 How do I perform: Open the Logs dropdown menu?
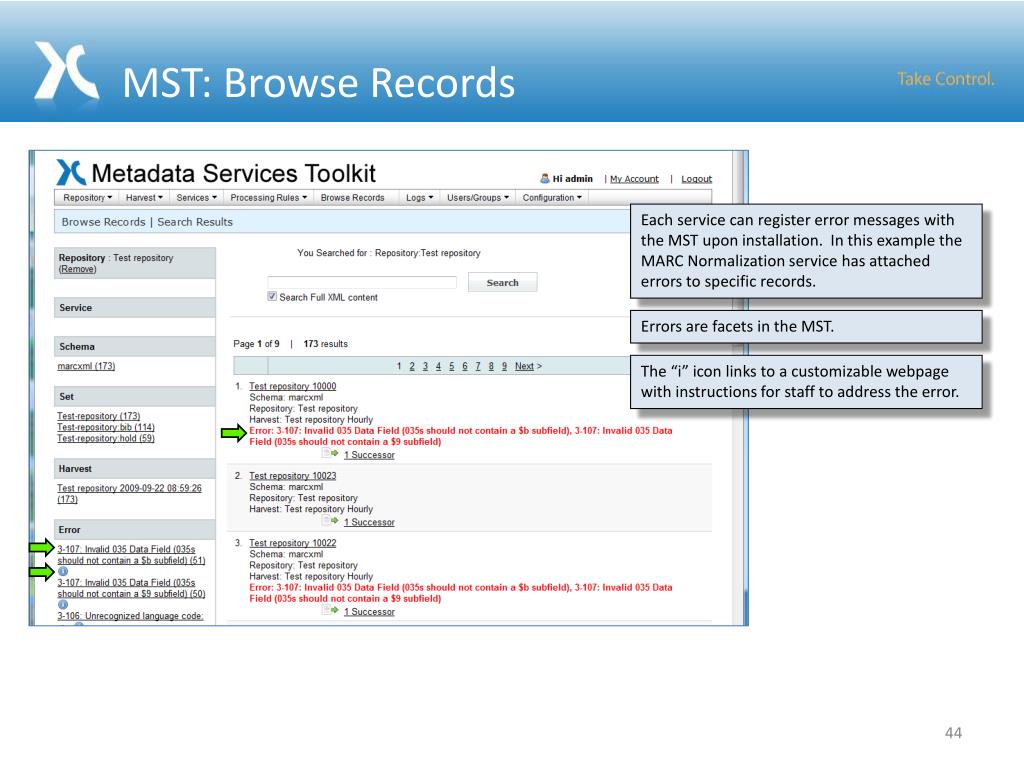coord(419,198)
